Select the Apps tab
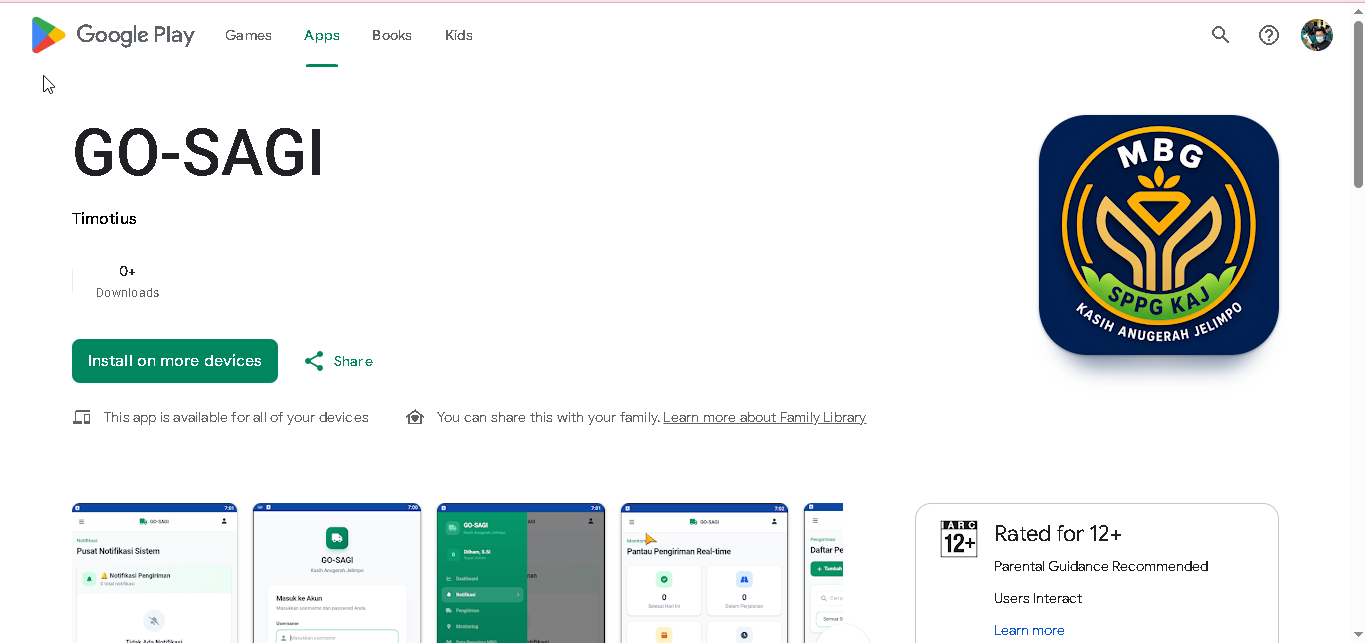Screen dimensions: 1365x643 tap(322, 35)
